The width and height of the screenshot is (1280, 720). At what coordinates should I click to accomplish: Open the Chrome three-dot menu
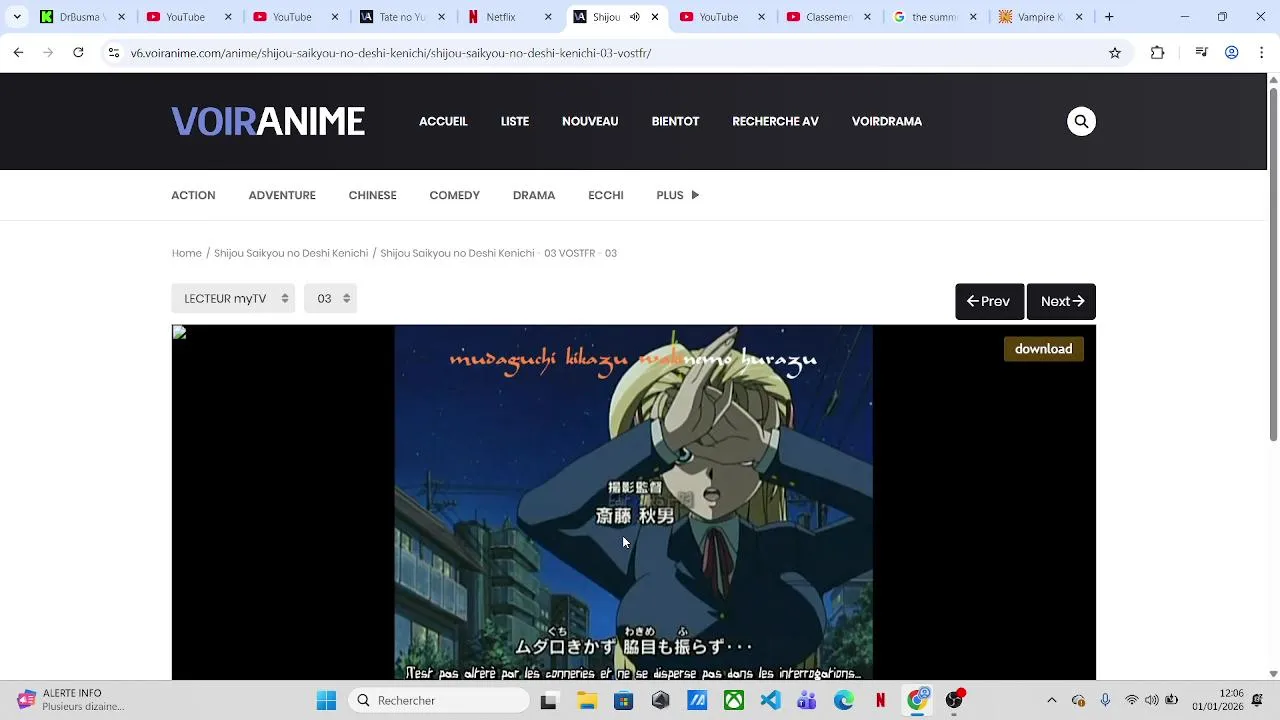(1261, 53)
